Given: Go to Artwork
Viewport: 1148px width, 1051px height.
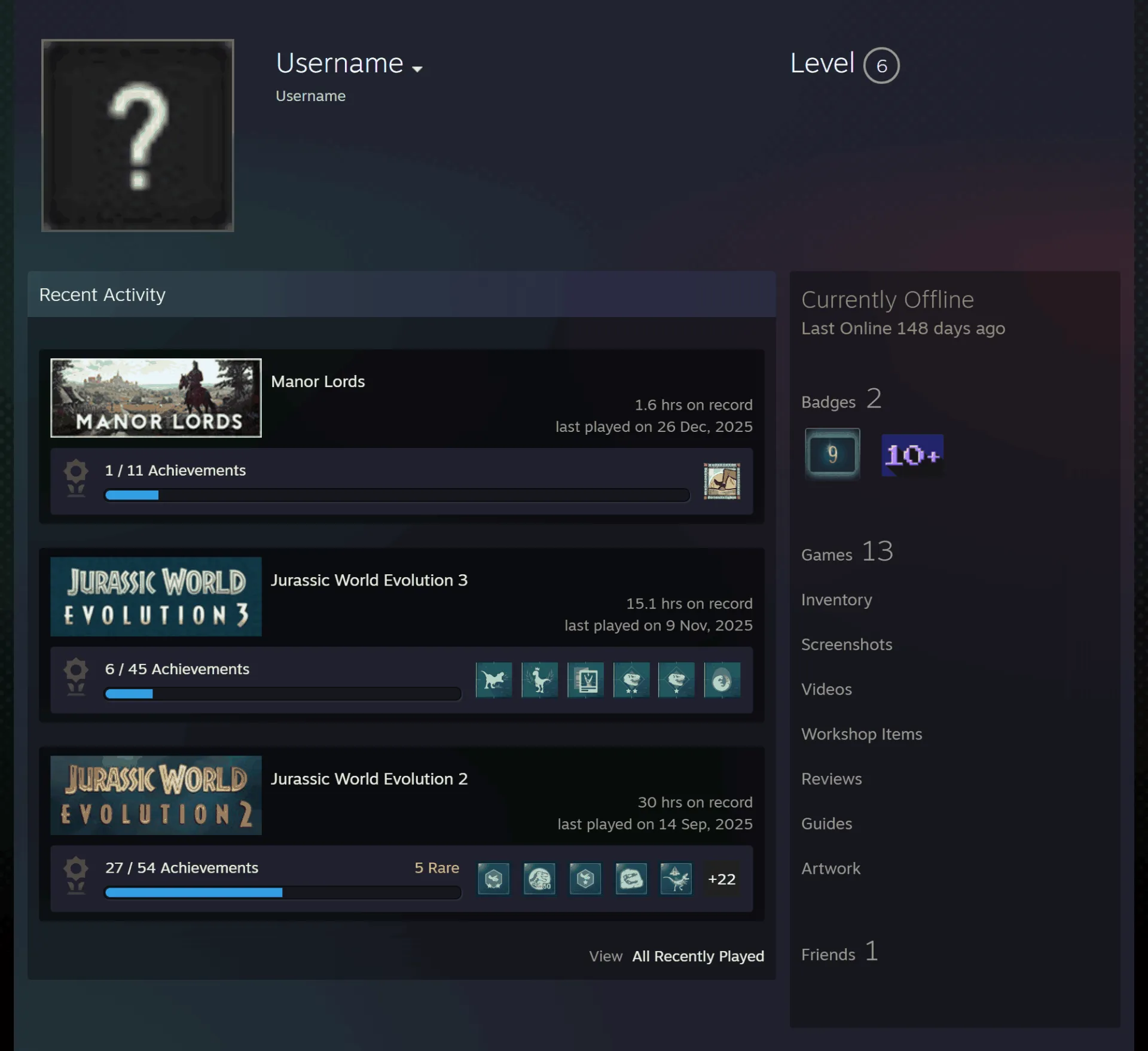Looking at the screenshot, I should [x=831, y=869].
